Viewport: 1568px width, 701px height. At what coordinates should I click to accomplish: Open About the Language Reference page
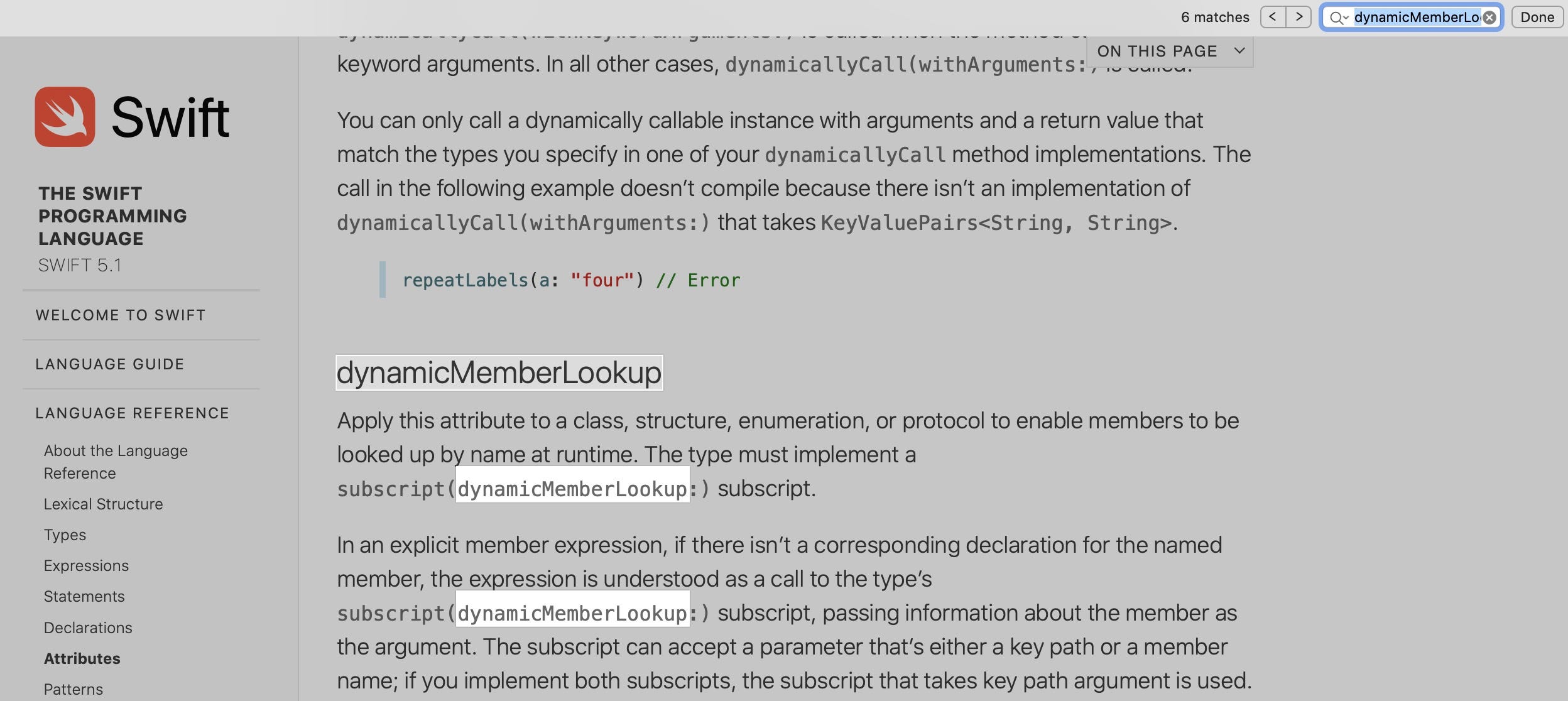pyautogui.click(x=115, y=462)
